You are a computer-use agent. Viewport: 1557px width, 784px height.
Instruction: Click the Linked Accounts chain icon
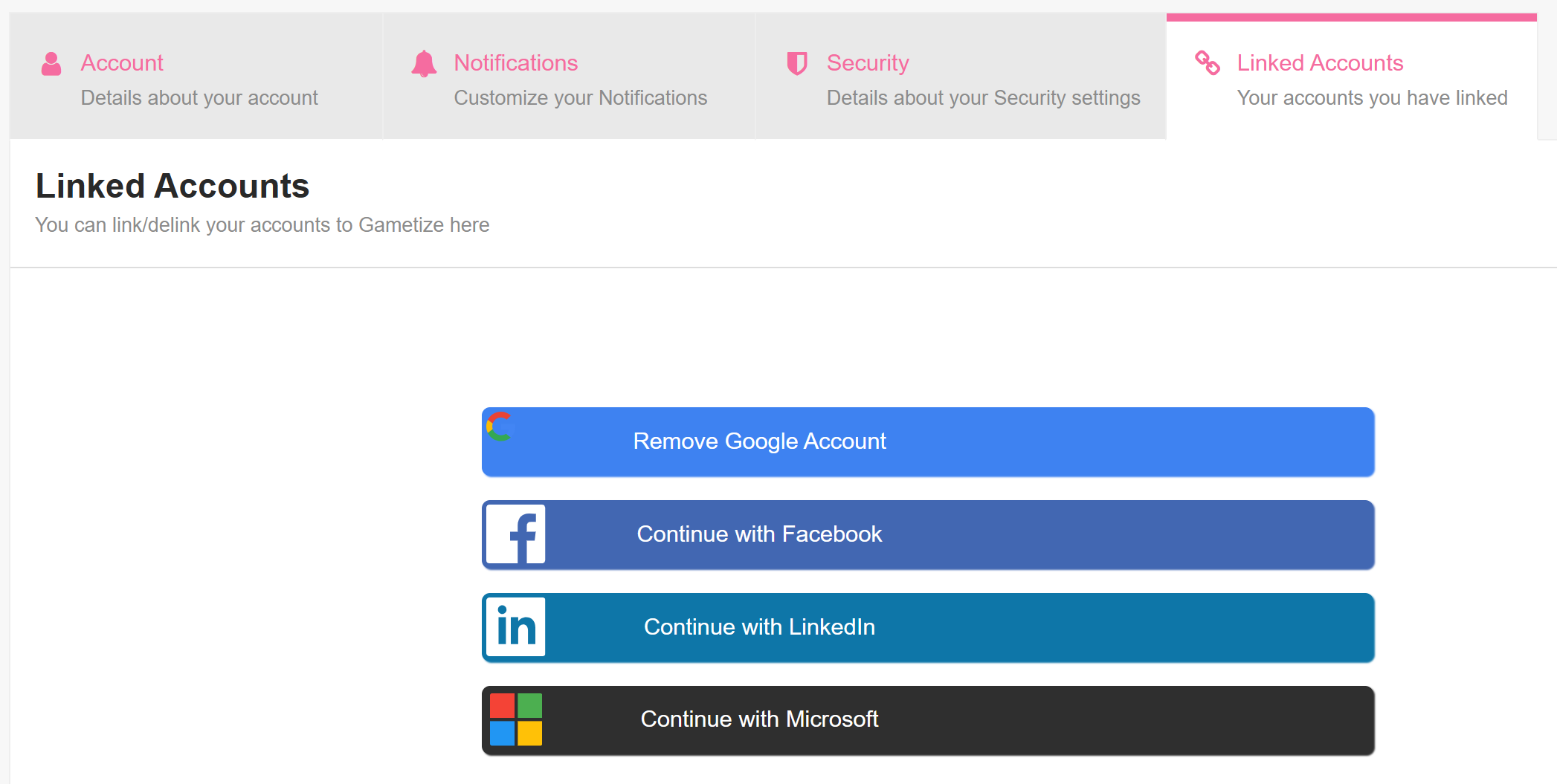(1208, 63)
